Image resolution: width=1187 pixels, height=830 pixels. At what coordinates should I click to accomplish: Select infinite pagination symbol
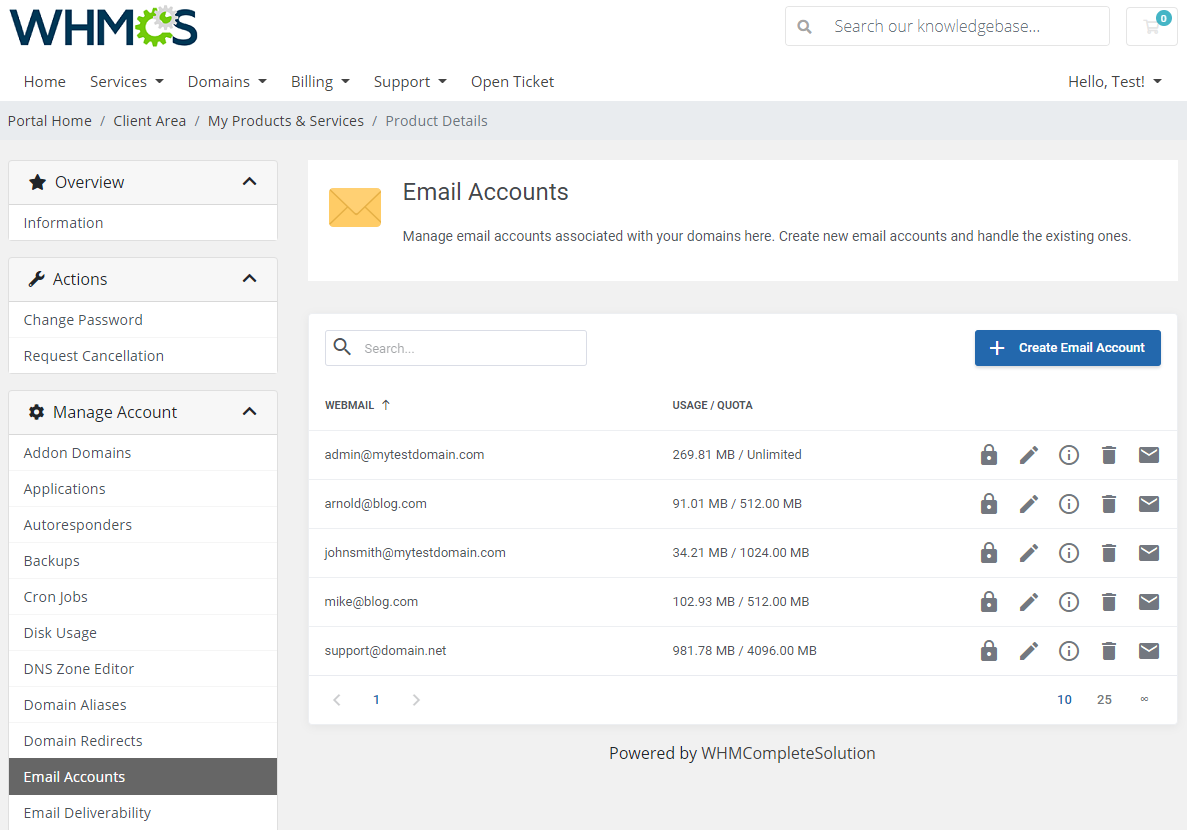[1144, 699]
